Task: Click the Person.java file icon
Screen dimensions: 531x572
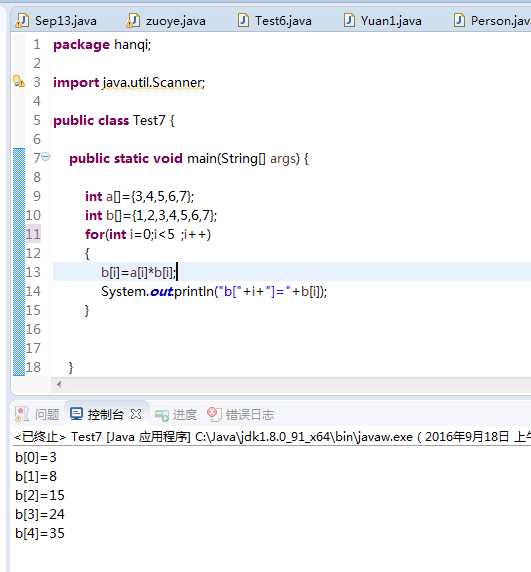Action: (459, 20)
